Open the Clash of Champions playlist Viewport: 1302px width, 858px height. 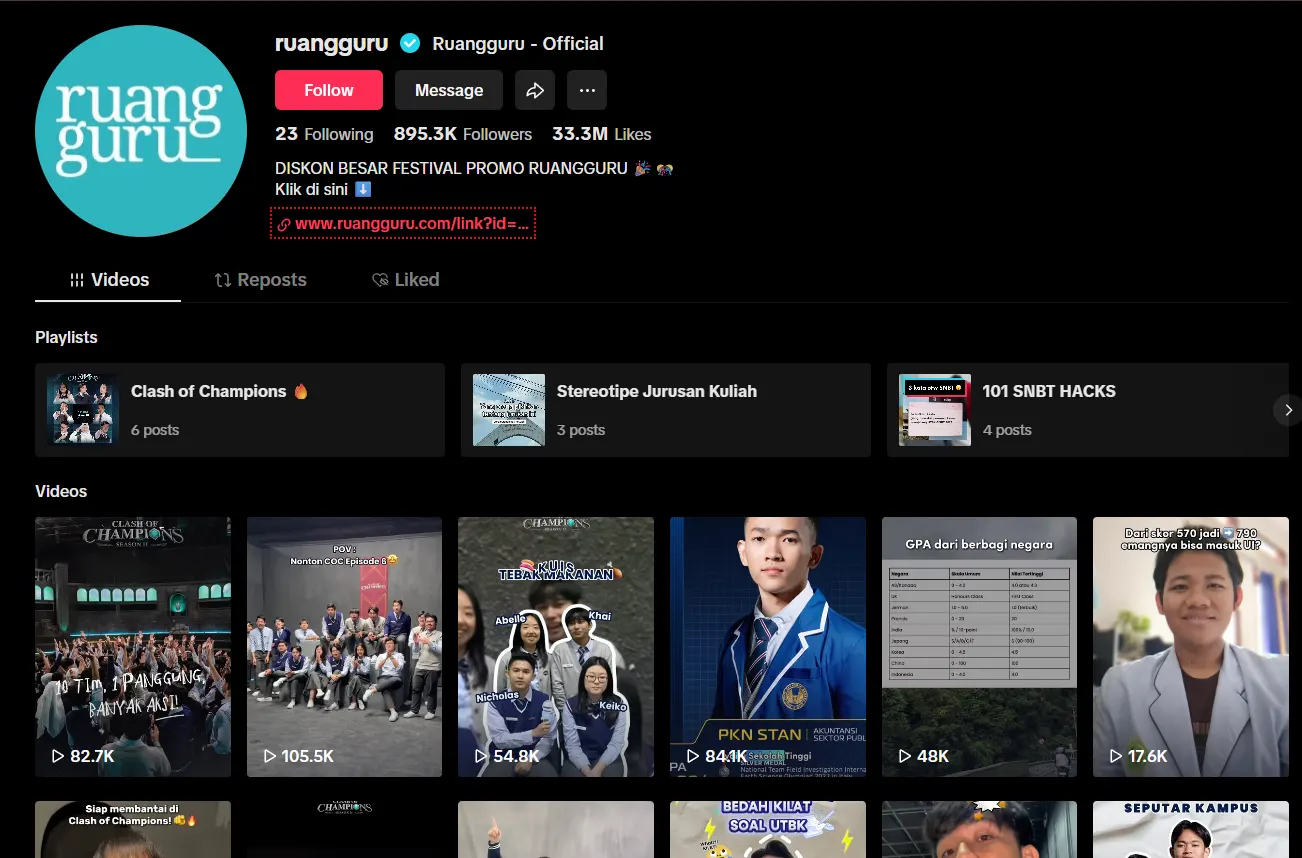[x=240, y=410]
